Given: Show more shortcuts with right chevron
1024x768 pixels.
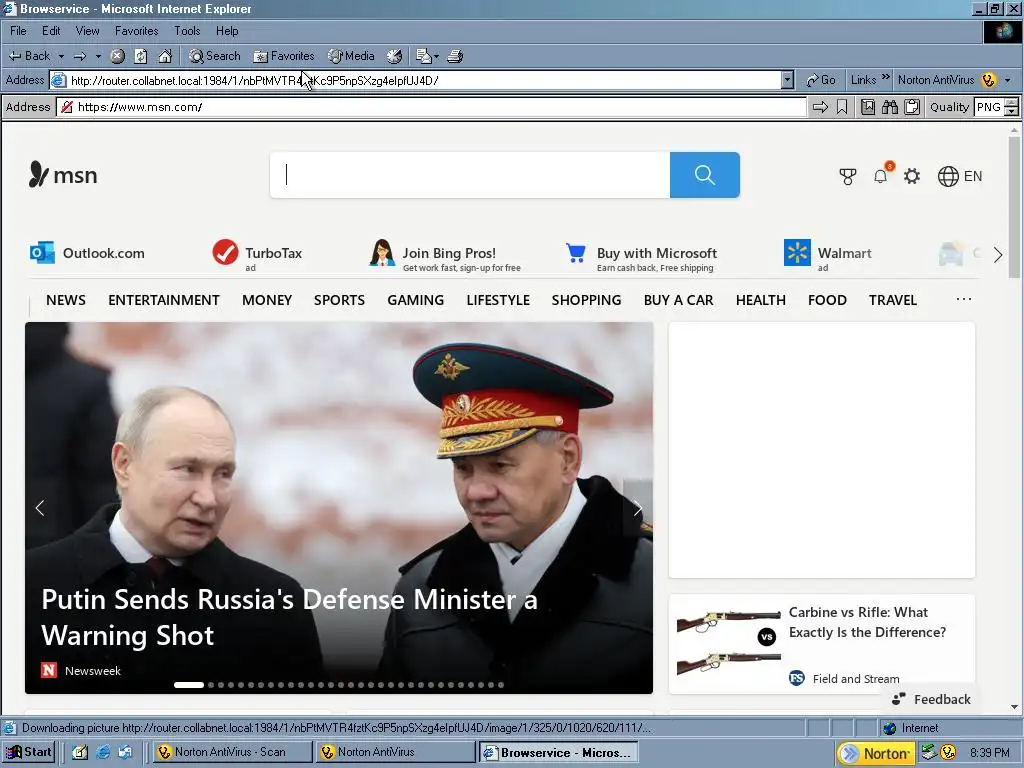Looking at the screenshot, I should pos(998,255).
